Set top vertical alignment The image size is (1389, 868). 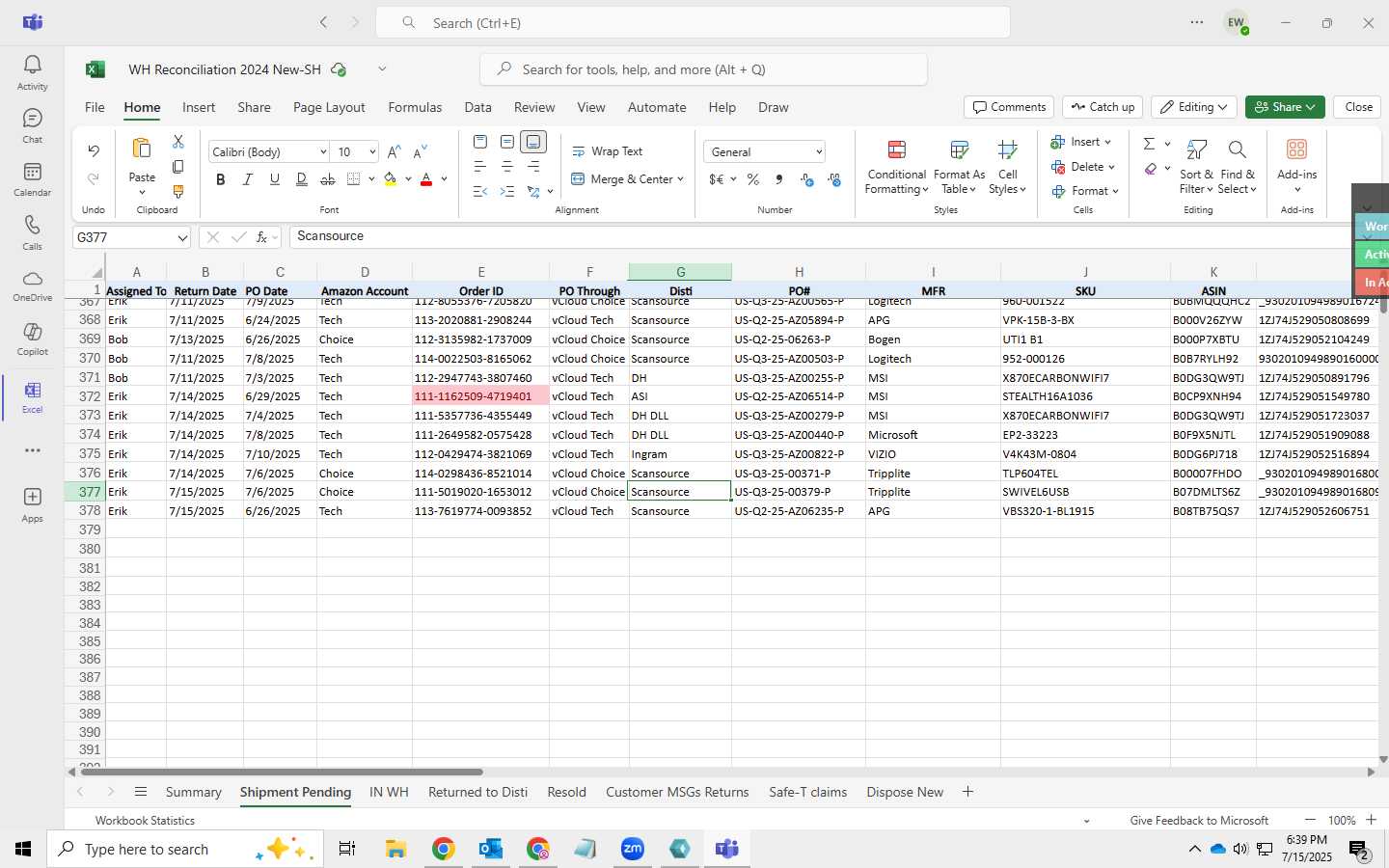(480, 142)
